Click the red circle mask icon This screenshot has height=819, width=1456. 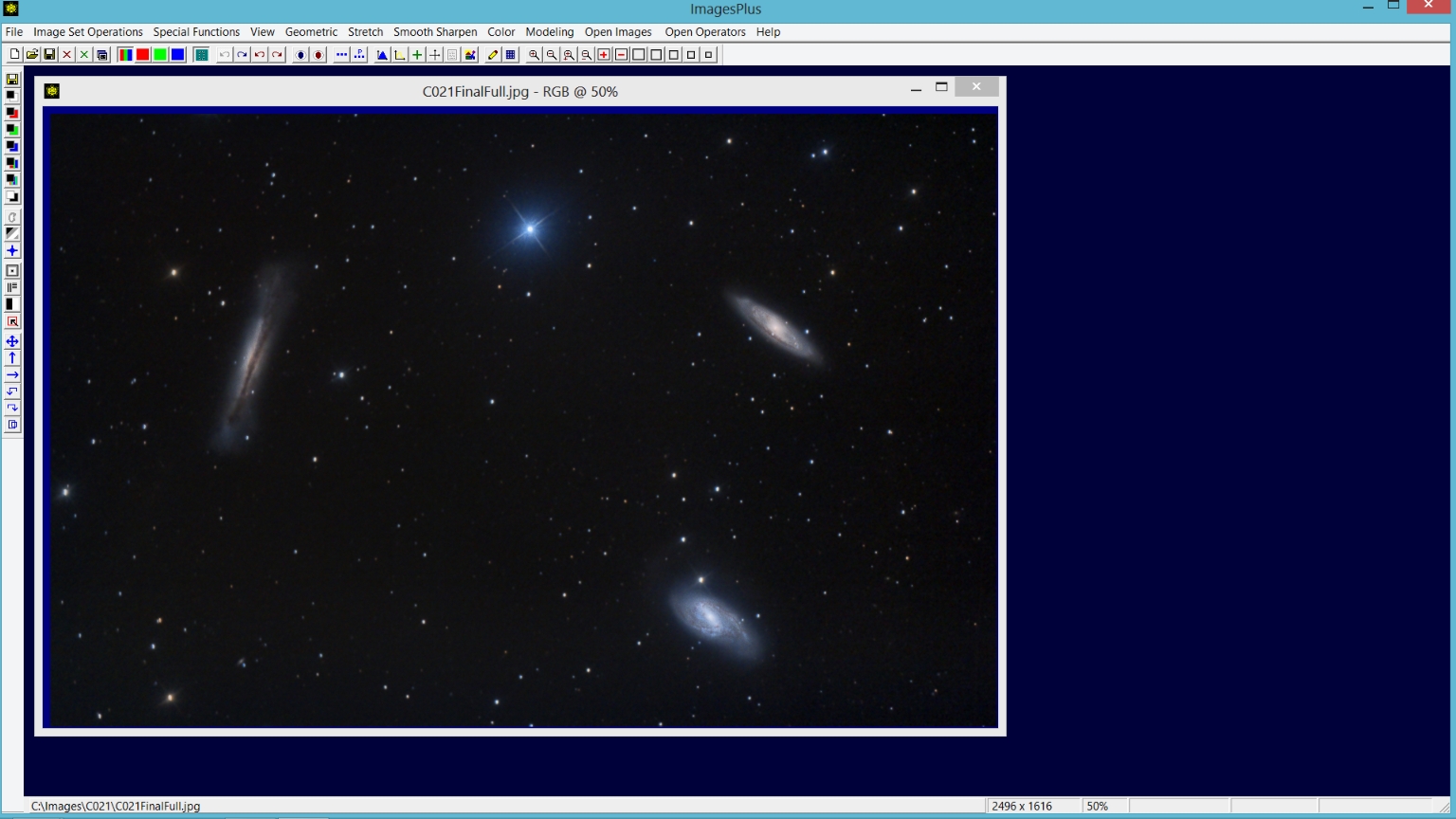click(318, 55)
